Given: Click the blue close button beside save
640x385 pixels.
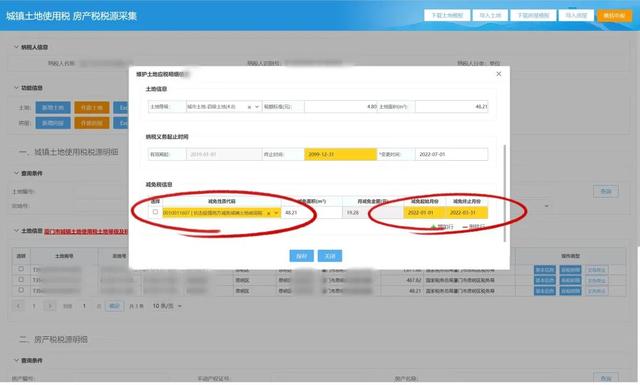Looking at the screenshot, I should tap(330, 256).
